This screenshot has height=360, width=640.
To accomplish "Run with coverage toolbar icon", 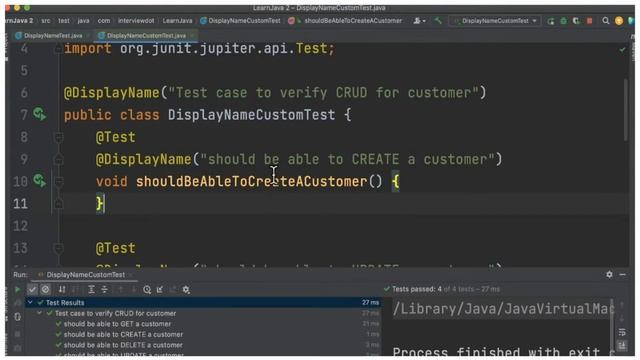I will pos(576,21).
